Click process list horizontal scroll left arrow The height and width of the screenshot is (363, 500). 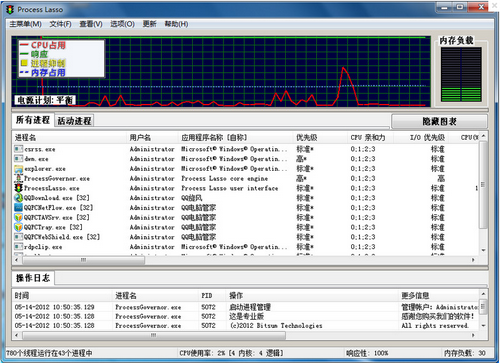point(17,260)
